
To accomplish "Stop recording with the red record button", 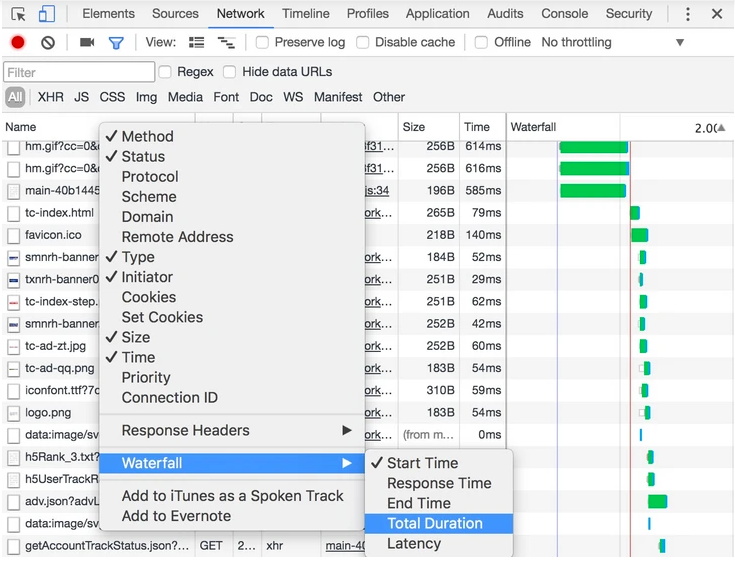I will pos(18,43).
